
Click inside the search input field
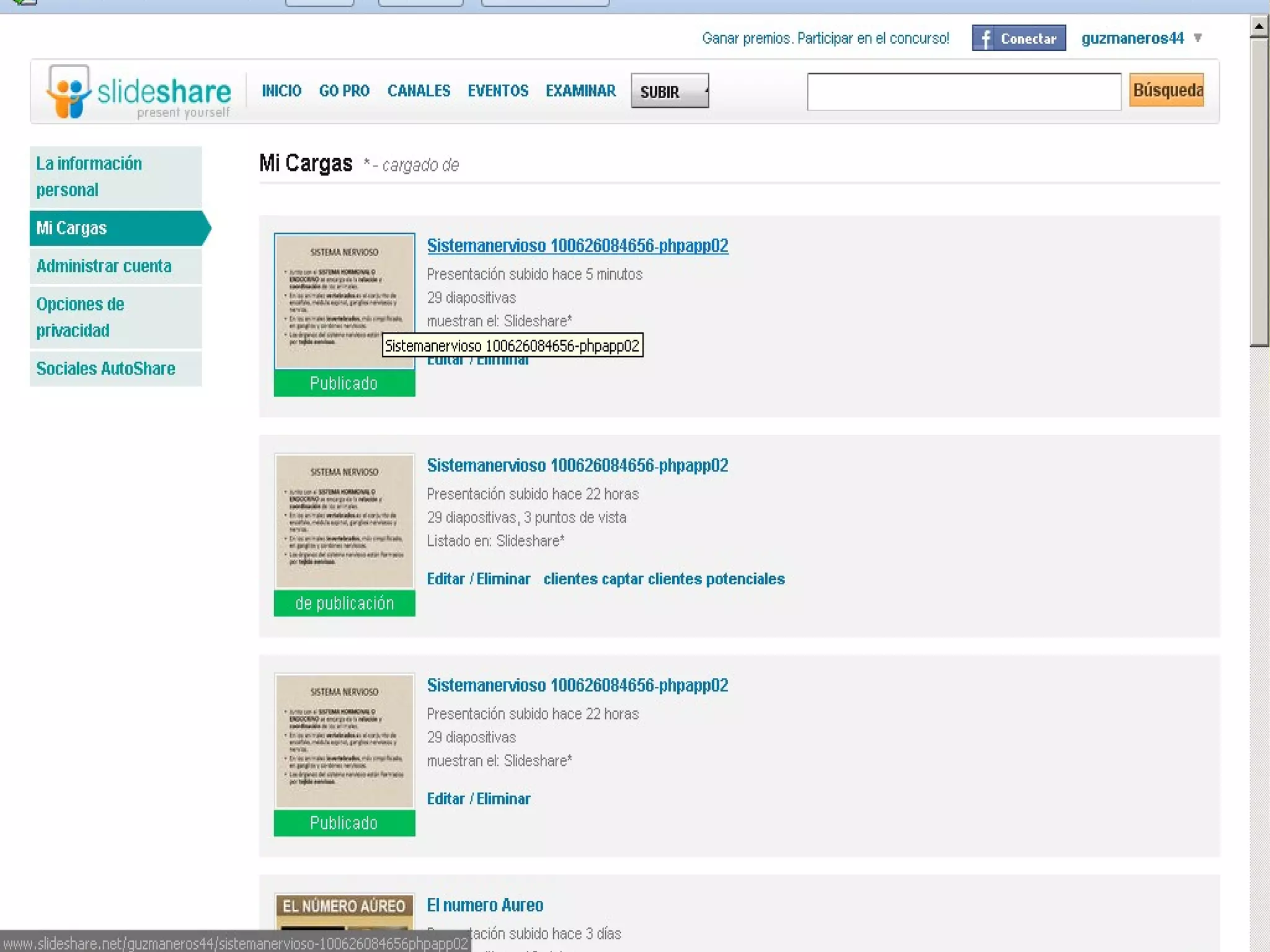(x=963, y=92)
